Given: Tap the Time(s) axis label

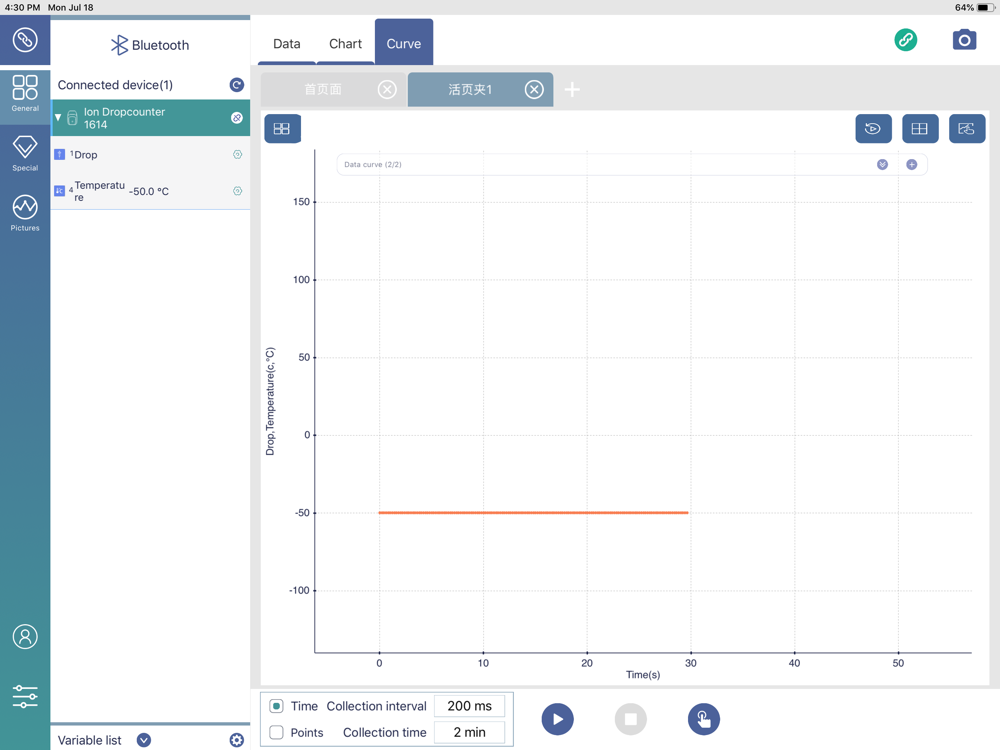Looking at the screenshot, I should (x=643, y=675).
